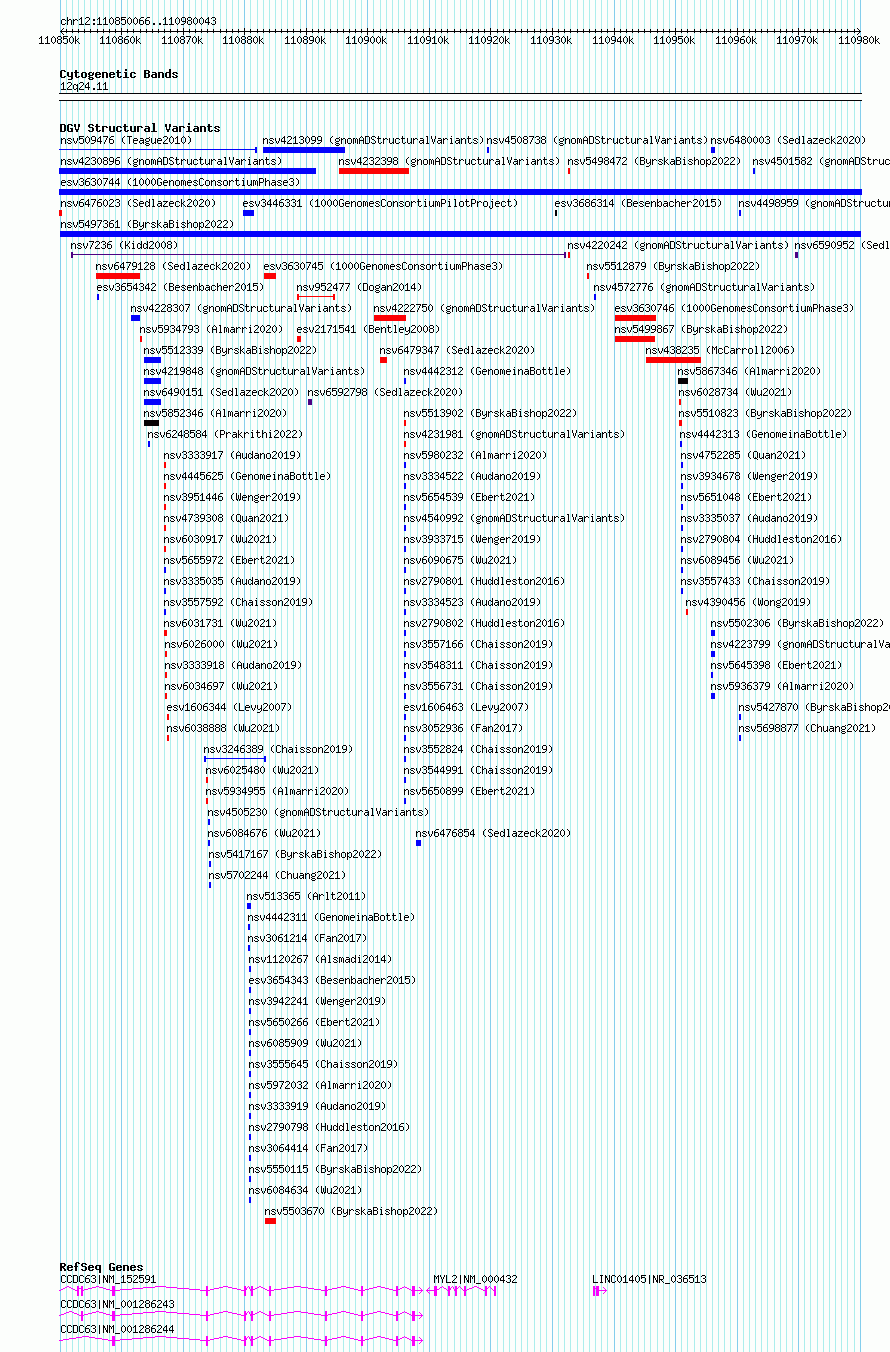Open esv3446331 (1000GenomesConsortiumPilotProject)
The image size is (890, 1352).
380,203
